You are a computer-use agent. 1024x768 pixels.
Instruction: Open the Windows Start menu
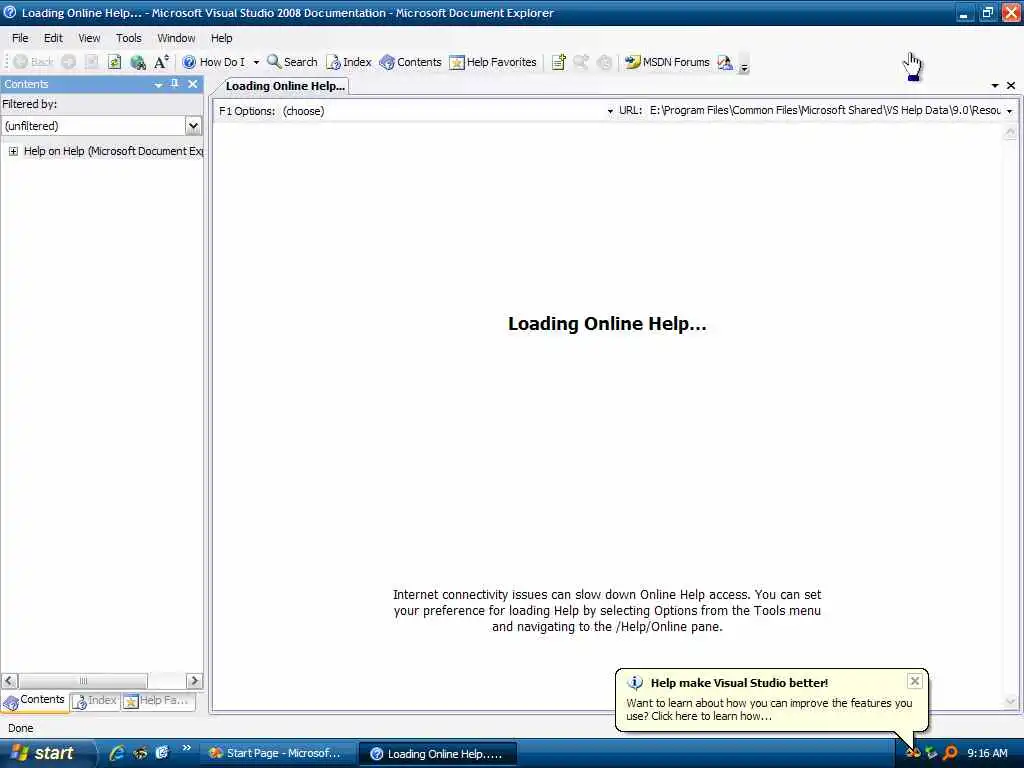44,753
